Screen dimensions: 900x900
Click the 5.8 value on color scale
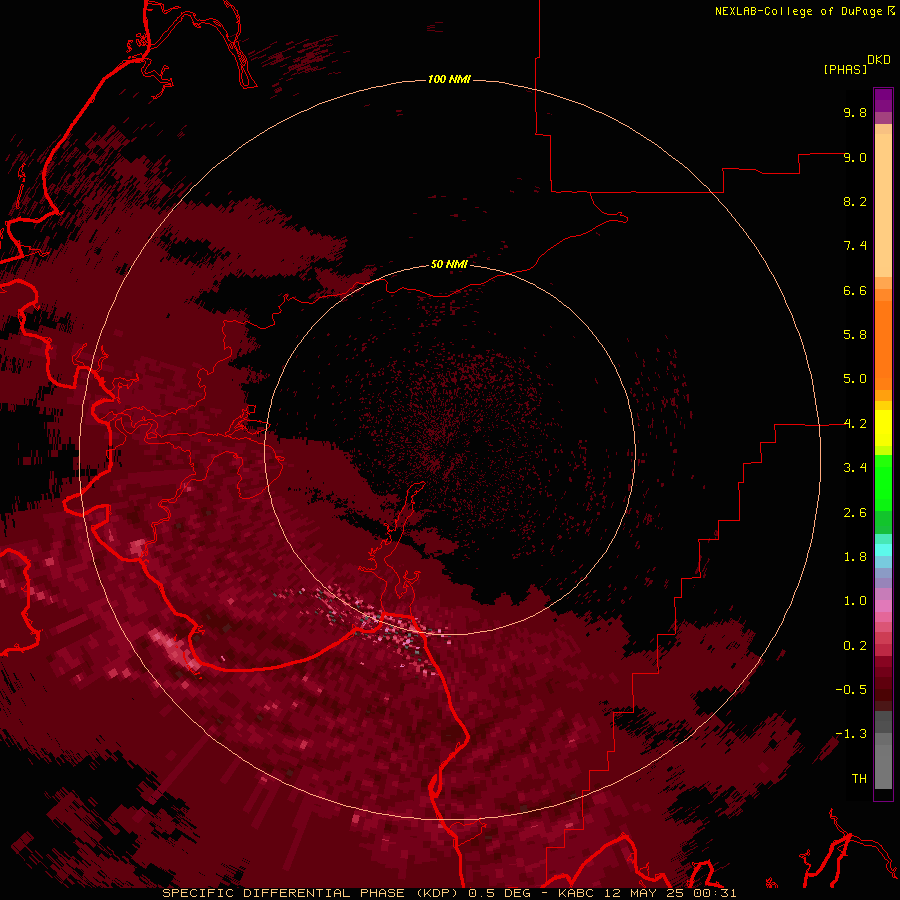coord(855,335)
